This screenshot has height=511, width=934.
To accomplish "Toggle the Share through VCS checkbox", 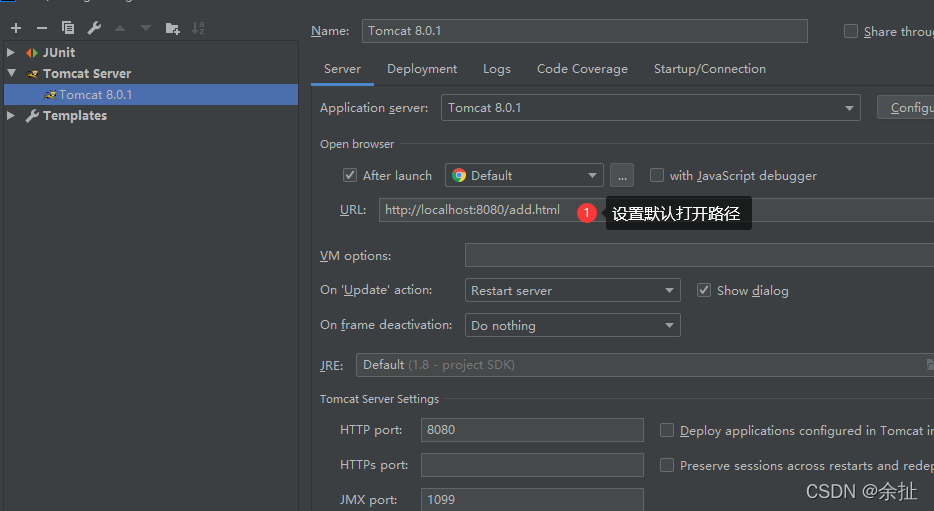I will pos(851,31).
